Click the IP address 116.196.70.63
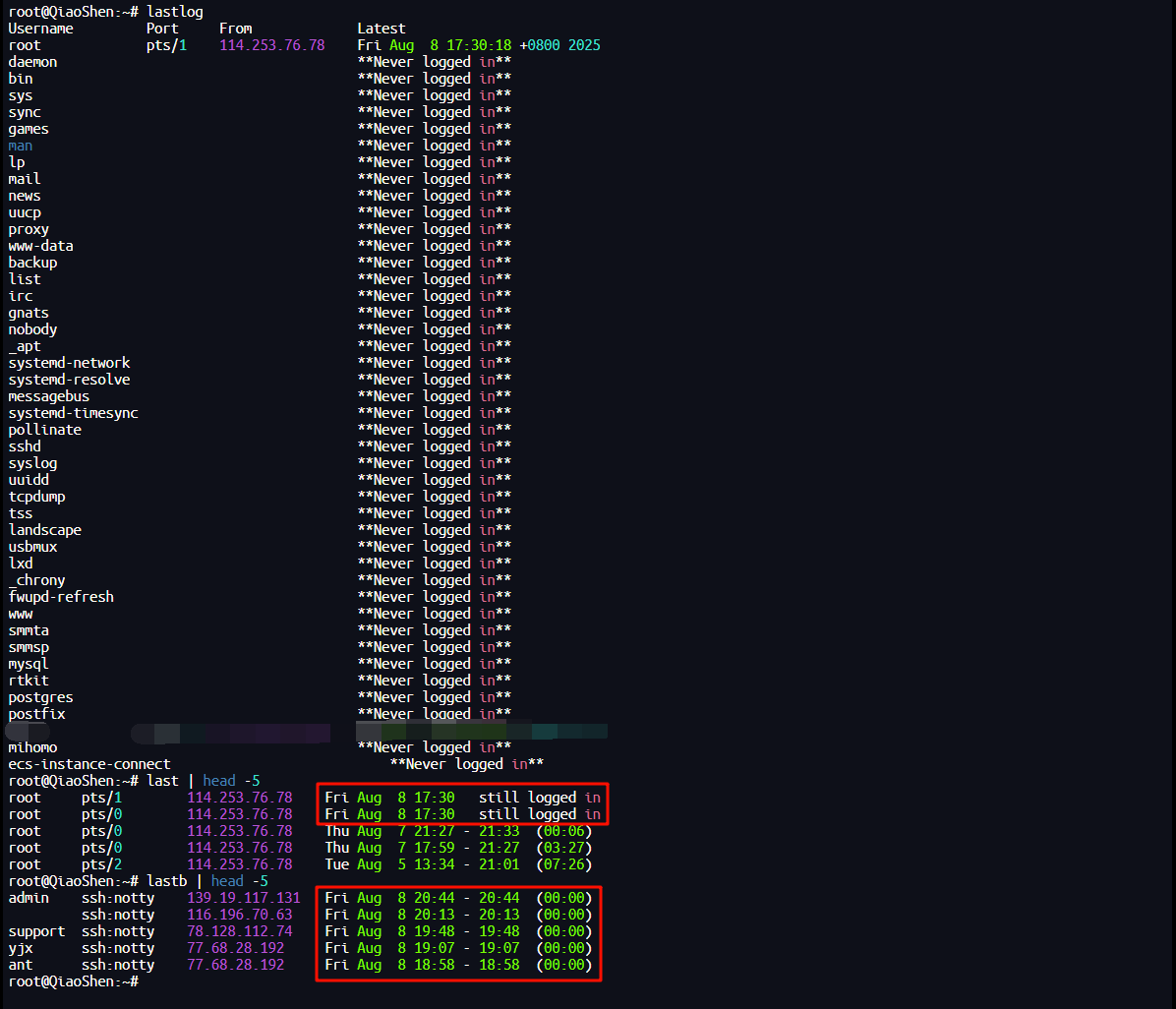This screenshot has width=1176, height=1009. pos(239,915)
